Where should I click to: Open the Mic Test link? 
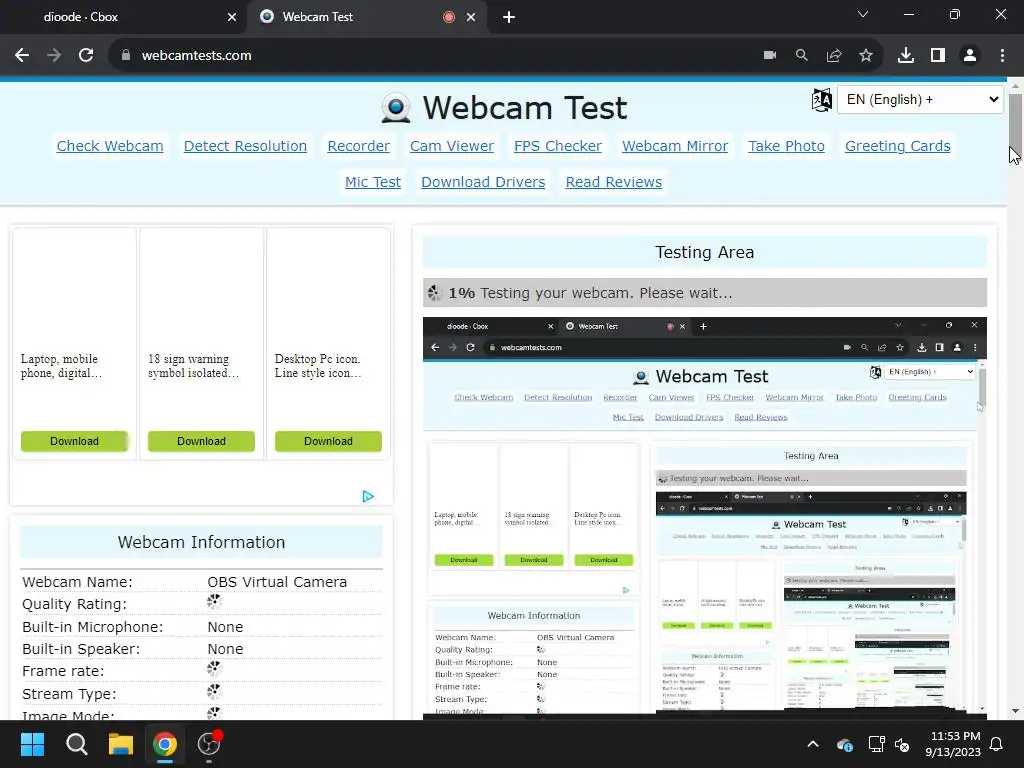[373, 182]
